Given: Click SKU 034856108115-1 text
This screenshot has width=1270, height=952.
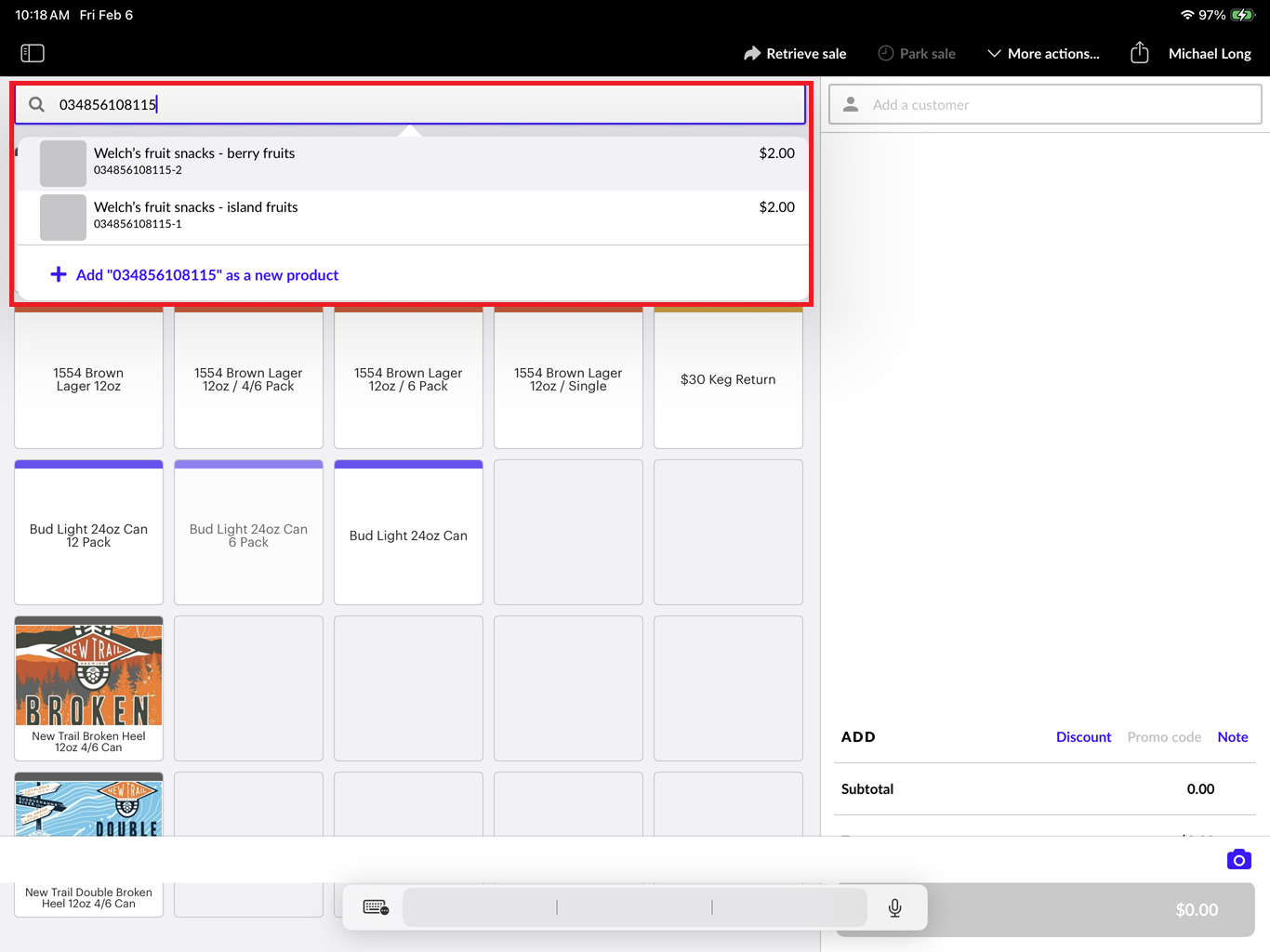Looking at the screenshot, I should (x=138, y=224).
